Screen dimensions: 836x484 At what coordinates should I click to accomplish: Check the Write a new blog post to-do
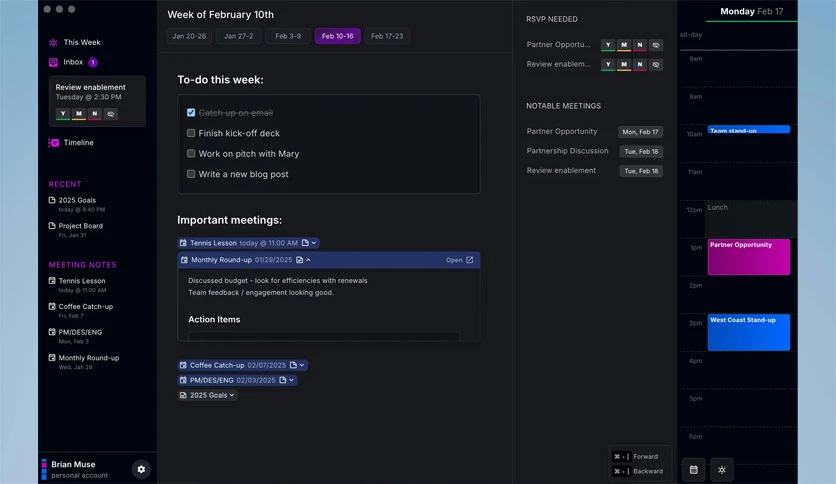(x=191, y=174)
